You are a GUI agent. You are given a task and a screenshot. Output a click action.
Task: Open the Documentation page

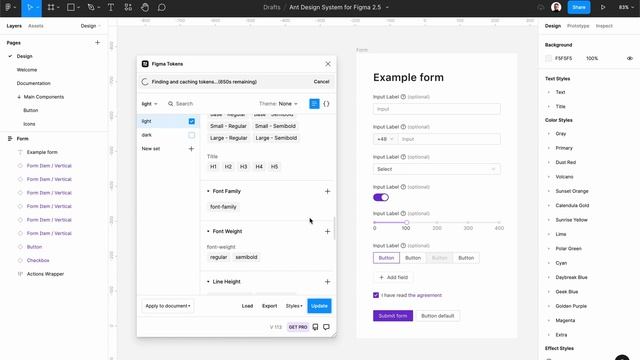coord(33,83)
